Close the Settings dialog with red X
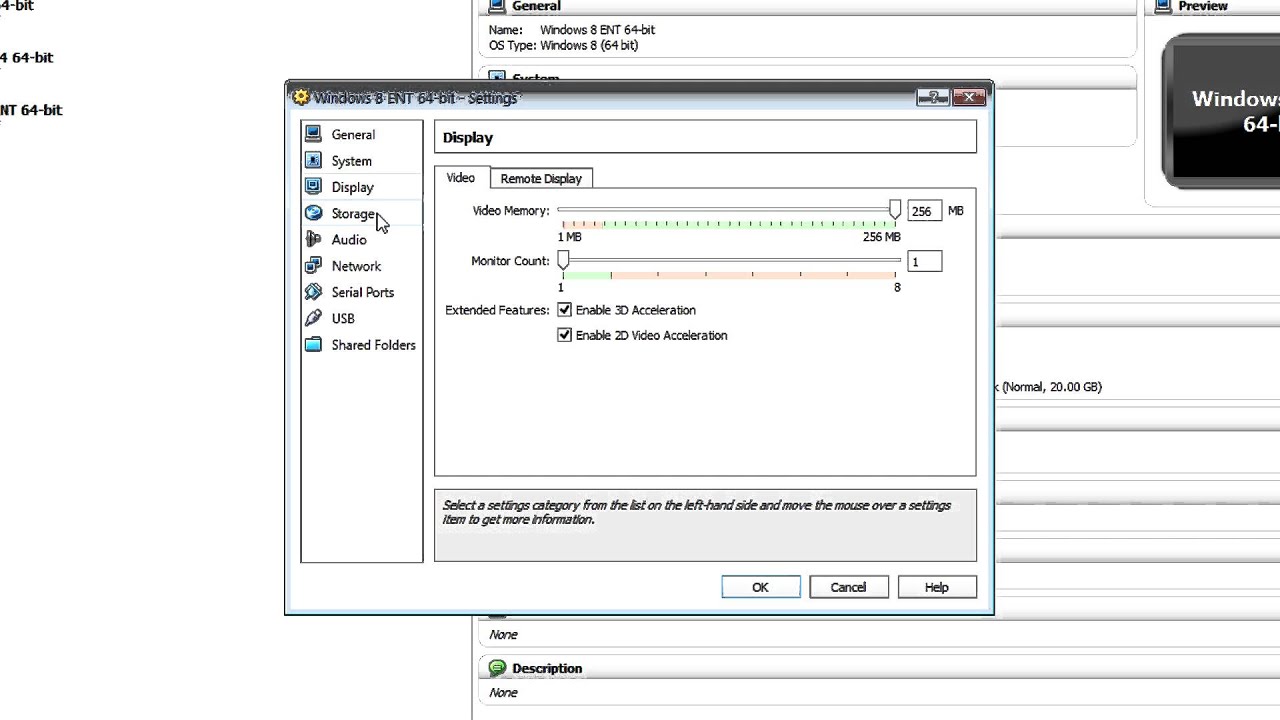This screenshot has height=720, width=1280. coord(969,97)
